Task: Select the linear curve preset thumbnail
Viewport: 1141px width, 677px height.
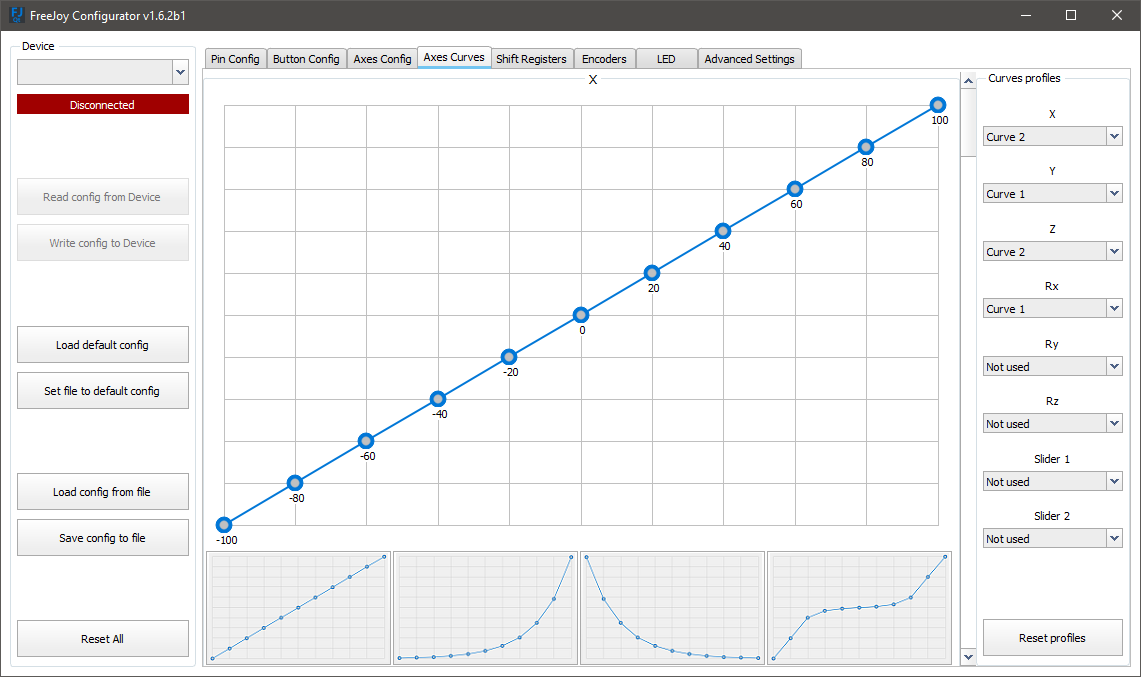Action: (x=298, y=608)
